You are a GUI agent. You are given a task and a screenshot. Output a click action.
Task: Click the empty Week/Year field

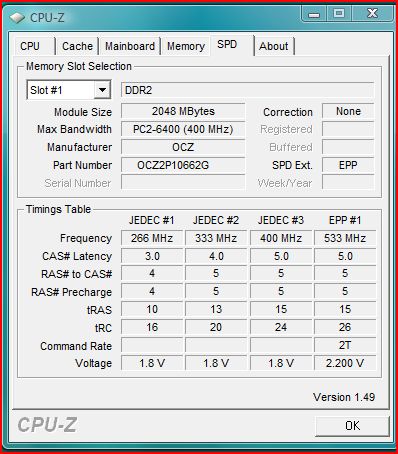tap(348, 183)
